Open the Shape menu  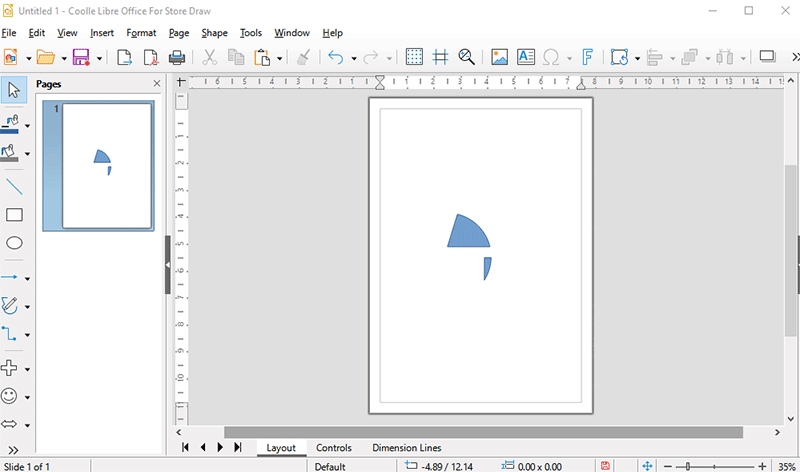(214, 33)
